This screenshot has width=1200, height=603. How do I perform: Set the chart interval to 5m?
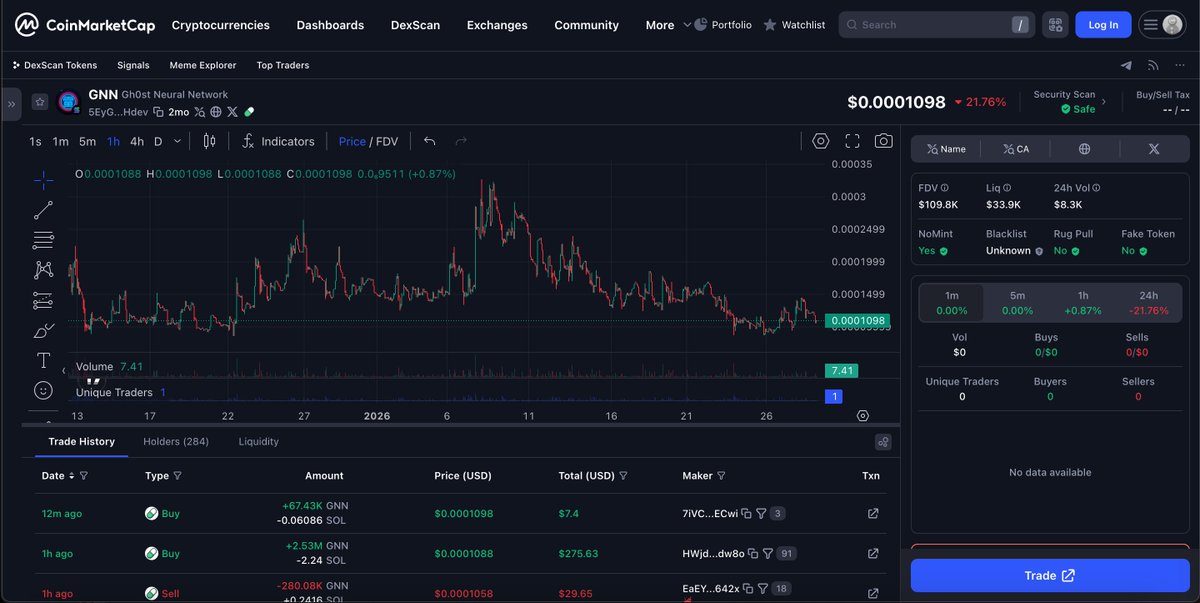87,141
